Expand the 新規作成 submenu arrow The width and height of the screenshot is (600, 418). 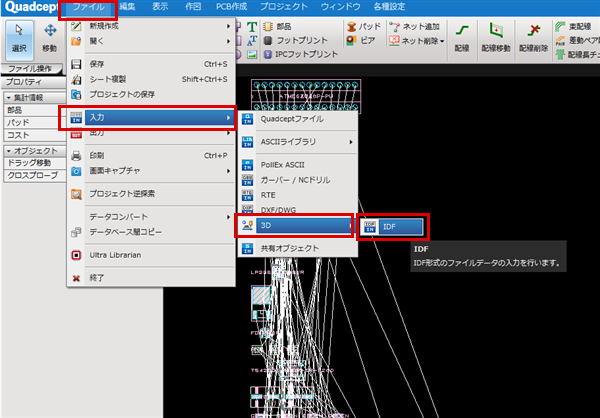[x=228, y=26]
